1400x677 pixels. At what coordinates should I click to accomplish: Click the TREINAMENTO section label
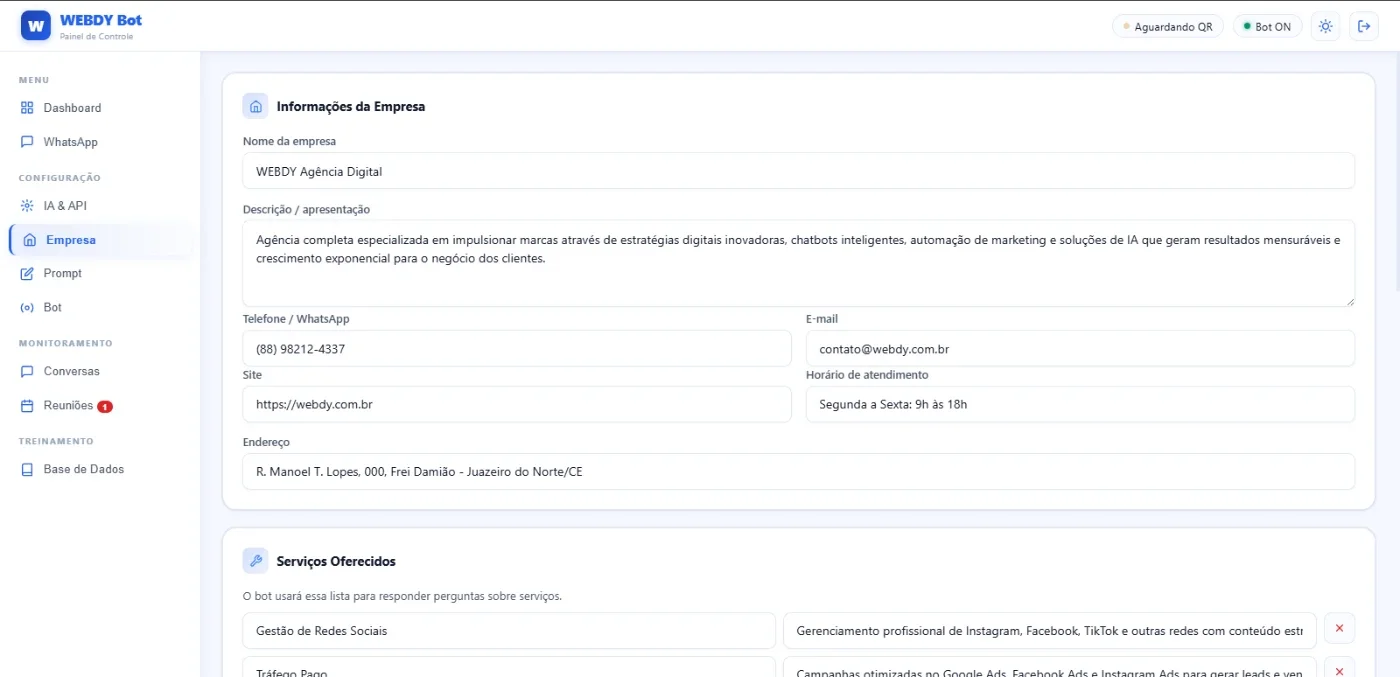click(56, 441)
